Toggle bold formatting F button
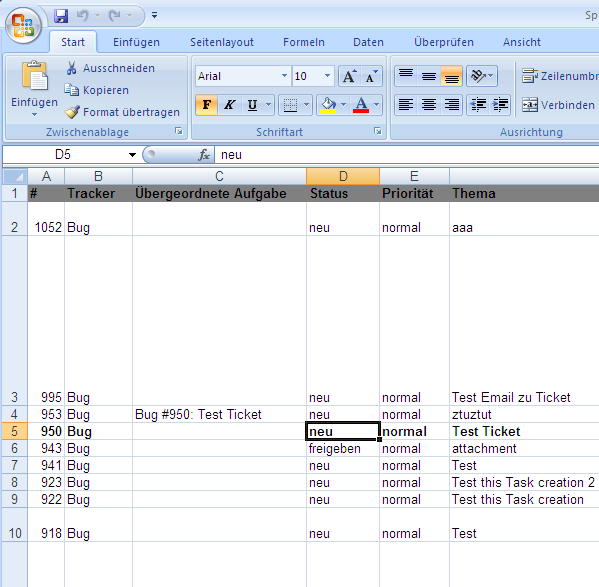Image resolution: width=599 pixels, height=587 pixels. 207,105
